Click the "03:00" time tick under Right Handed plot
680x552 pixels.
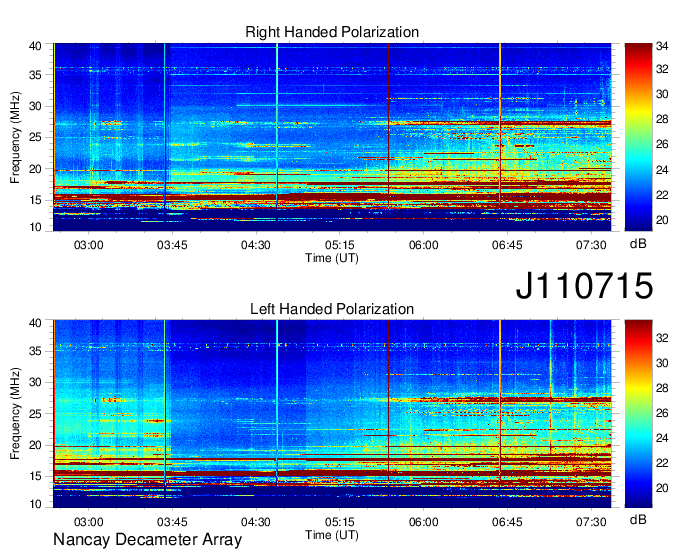point(88,245)
